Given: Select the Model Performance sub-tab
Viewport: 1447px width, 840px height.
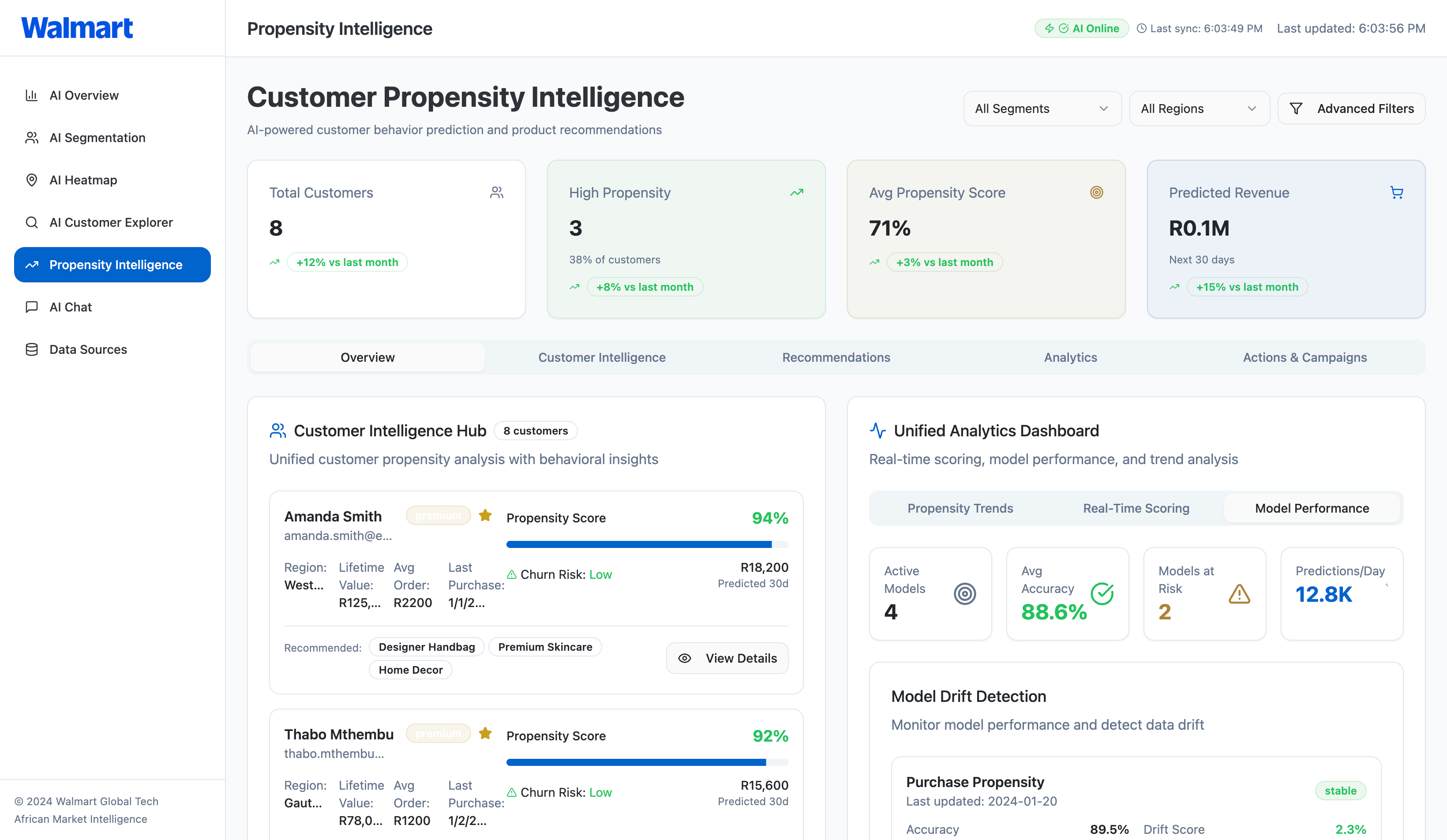Looking at the screenshot, I should [x=1312, y=508].
